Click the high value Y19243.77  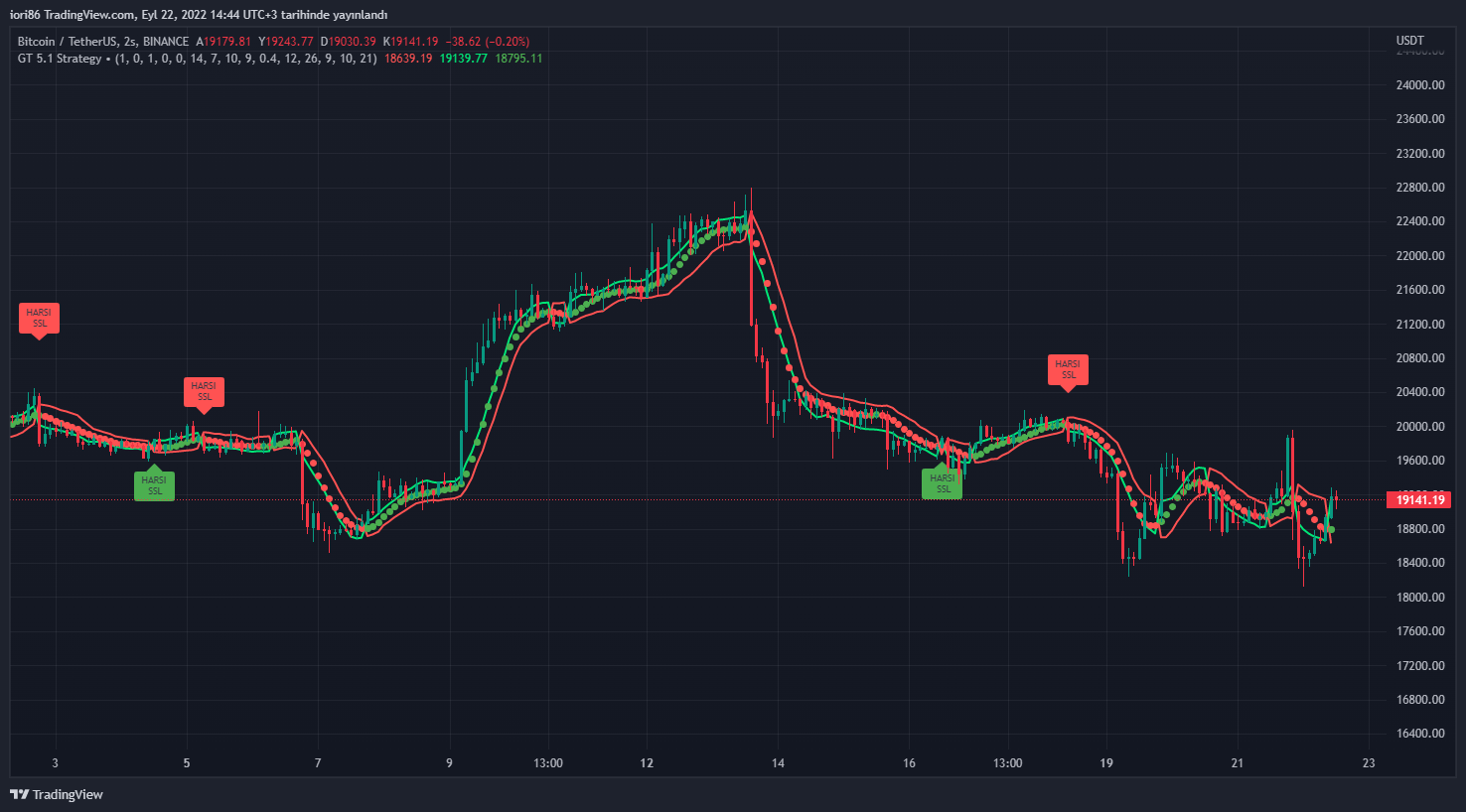point(286,42)
